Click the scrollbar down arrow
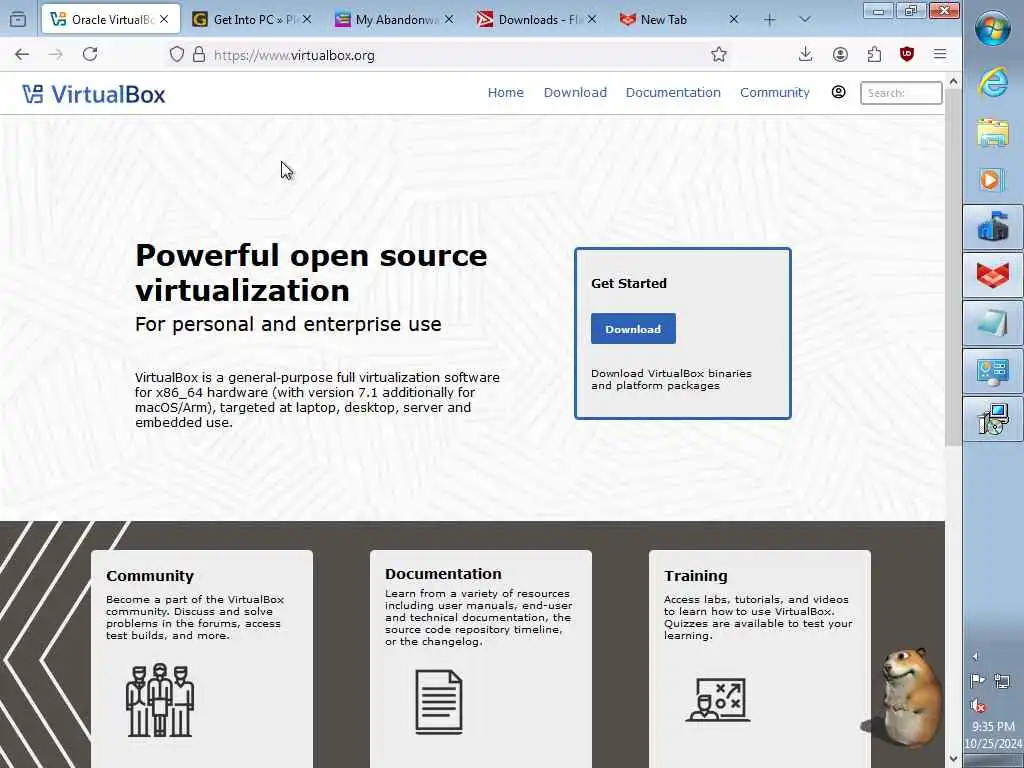Screen dimensions: 1024x768 pos(953,759)
